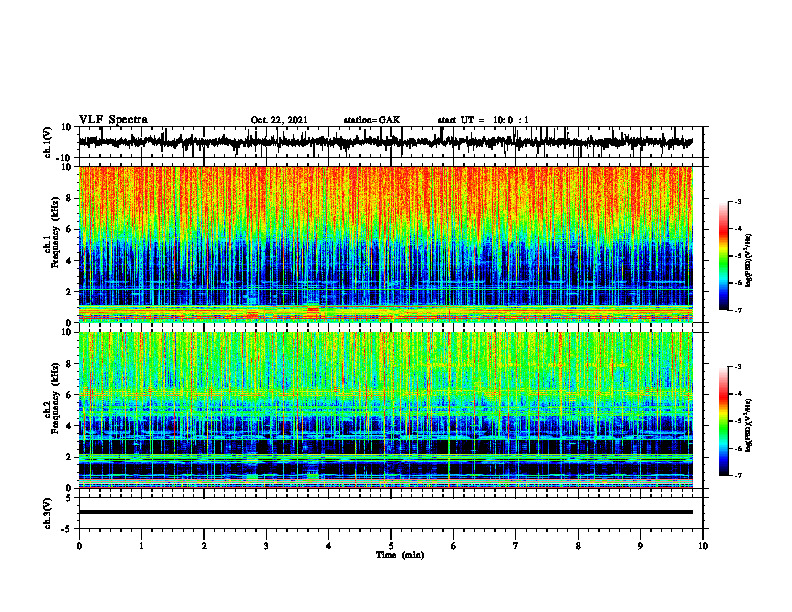Click inside the ch.2 spectrogram panel

click(385, 410)
